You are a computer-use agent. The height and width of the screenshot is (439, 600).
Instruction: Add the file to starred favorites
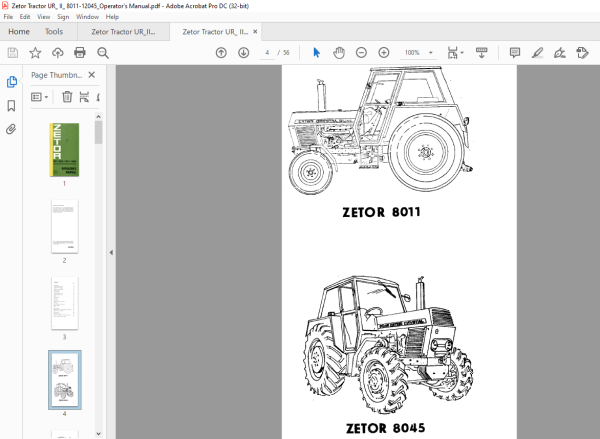(35, 52)
